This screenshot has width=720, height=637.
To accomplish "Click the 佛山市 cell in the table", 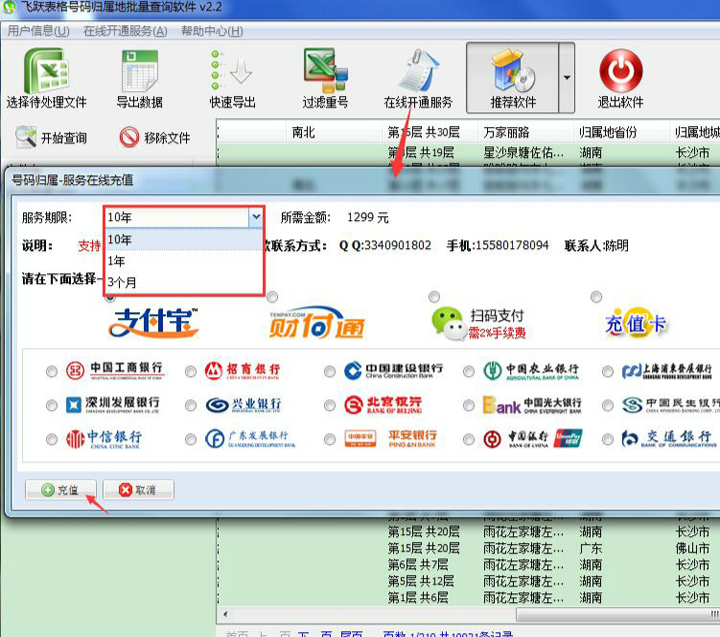I will 692,548.
